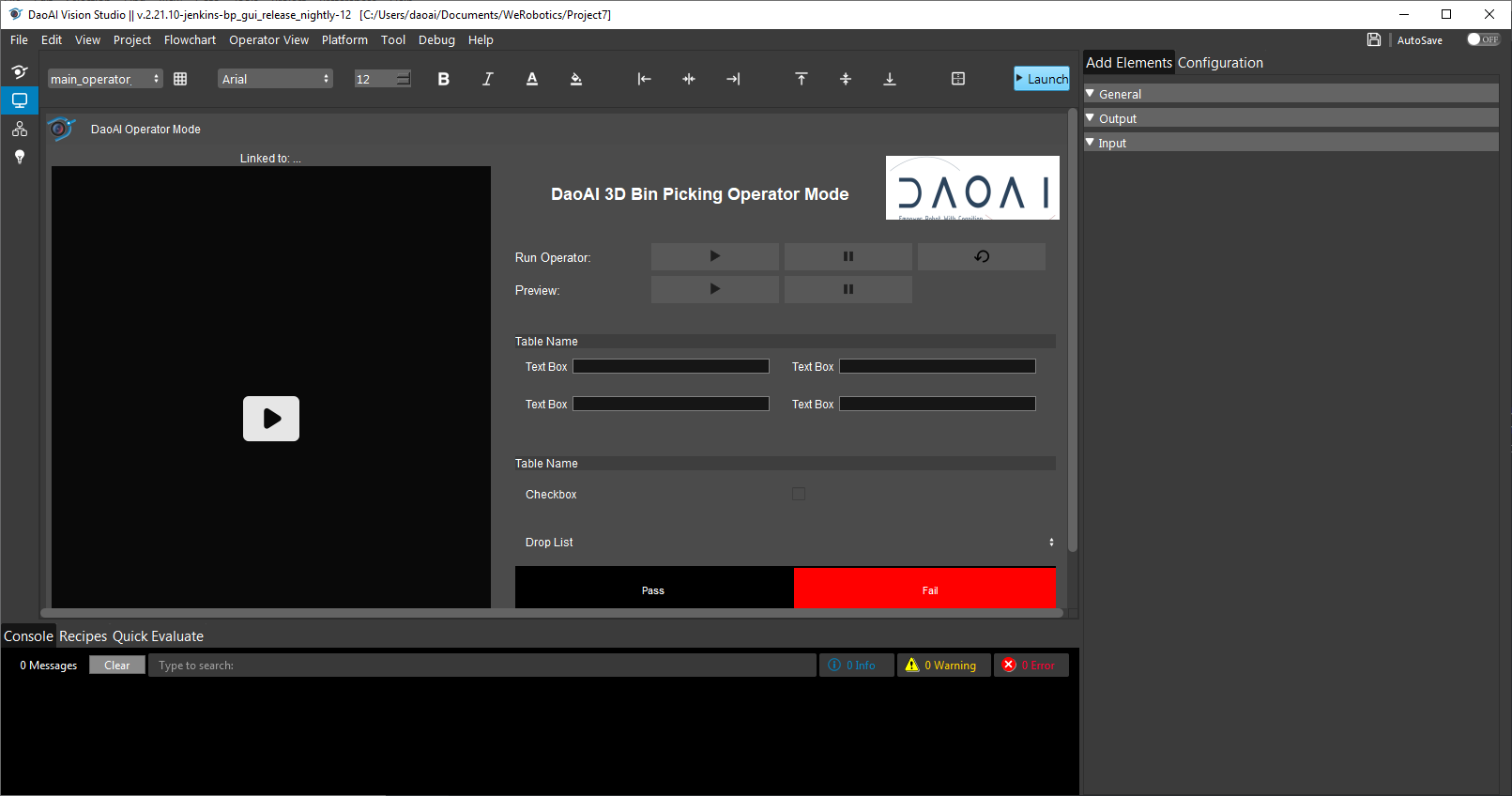Click the black Pass indicator
Viewport: 1512px width, 796px height.
tap(654, 588)
